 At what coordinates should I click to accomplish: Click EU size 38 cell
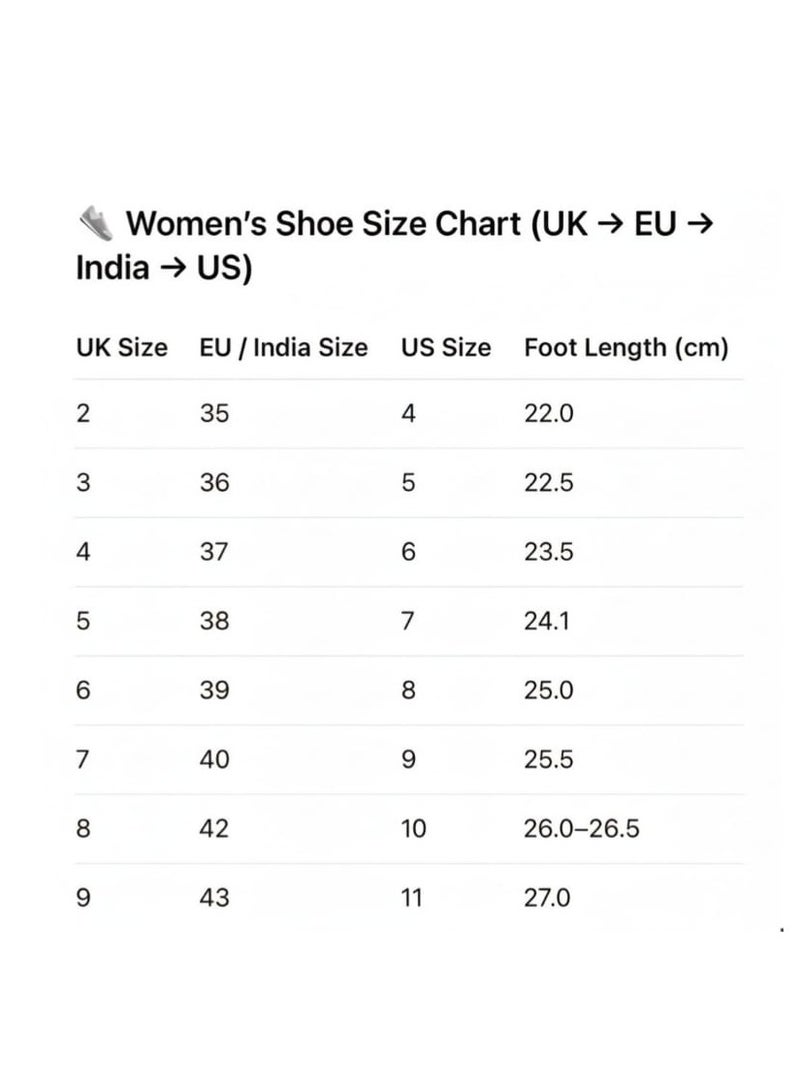(214, 621)
